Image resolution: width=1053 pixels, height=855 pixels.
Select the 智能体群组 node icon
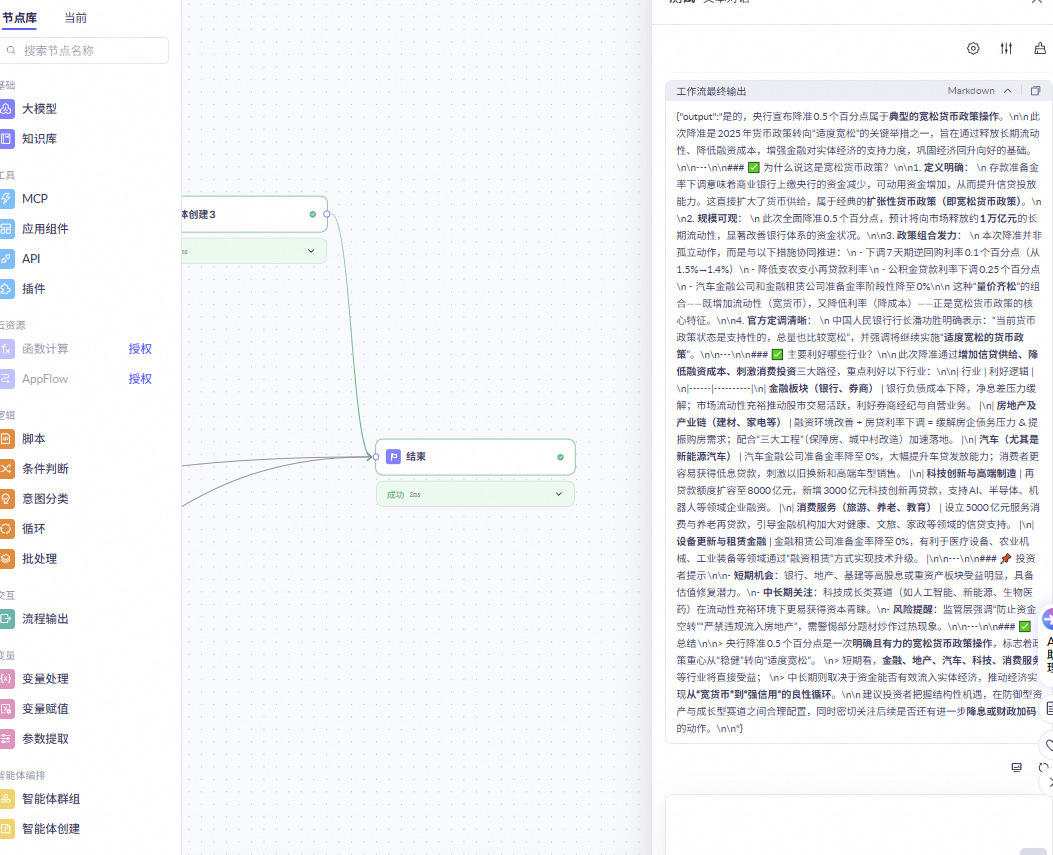(x=6, y=799)
